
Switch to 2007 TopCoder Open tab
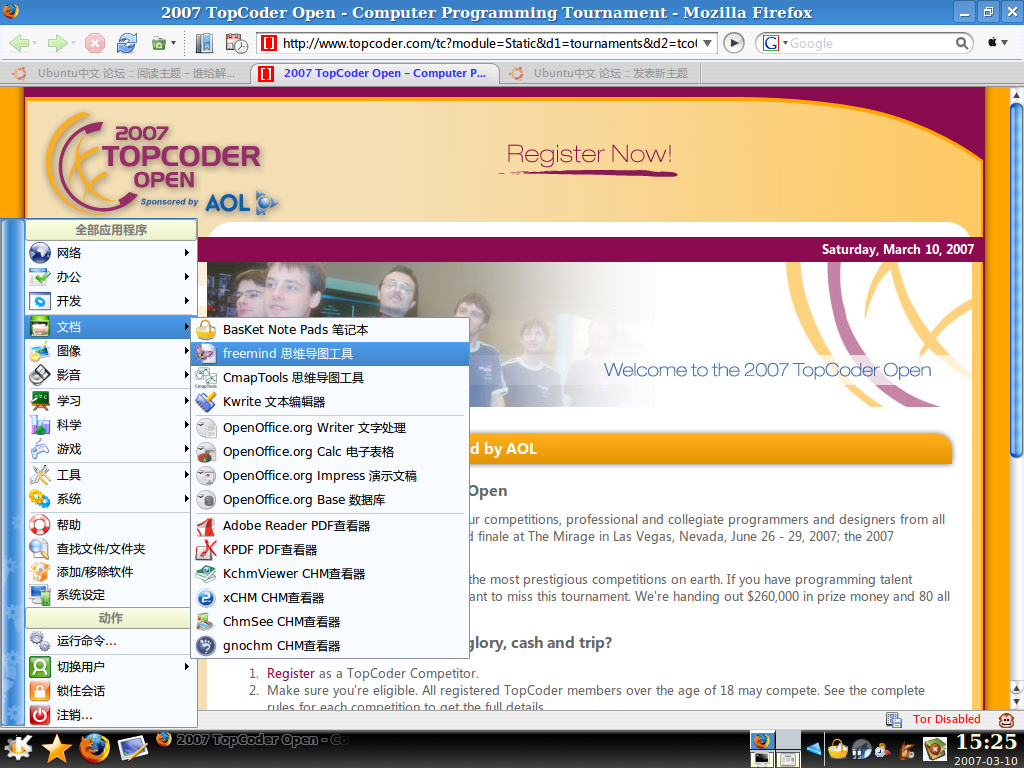pos(375,73)
